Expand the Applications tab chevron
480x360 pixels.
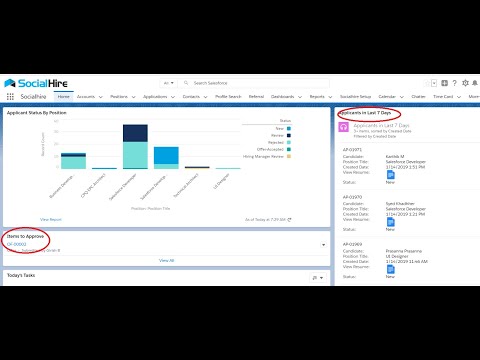(x=173, y=97)
